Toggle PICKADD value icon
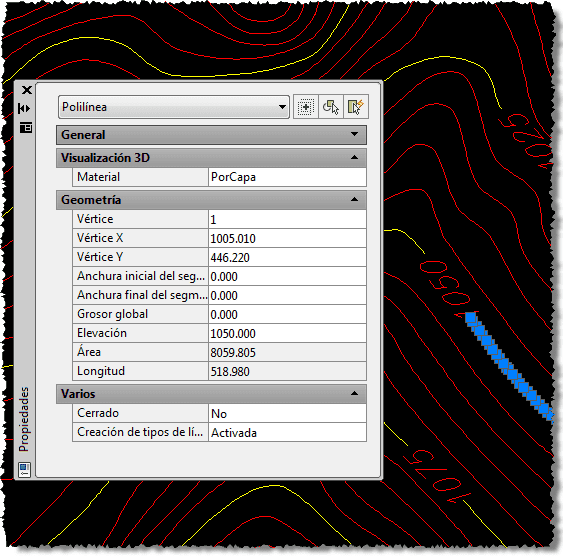 tap(306, 107)
